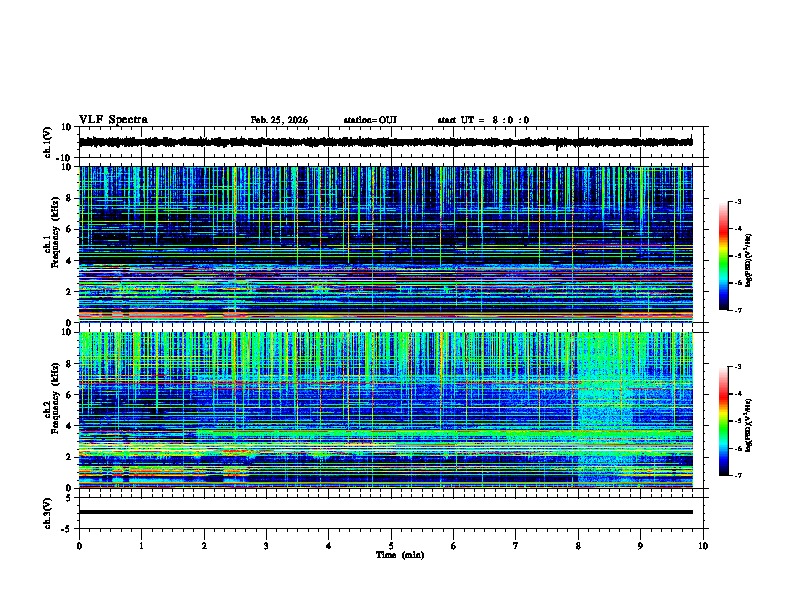Image resolution: width=792 pixels, height=612 pixels.
Task: Click the ch.1 voltage waveform trace
Action: pyautogui.click(x=386, y=142)
